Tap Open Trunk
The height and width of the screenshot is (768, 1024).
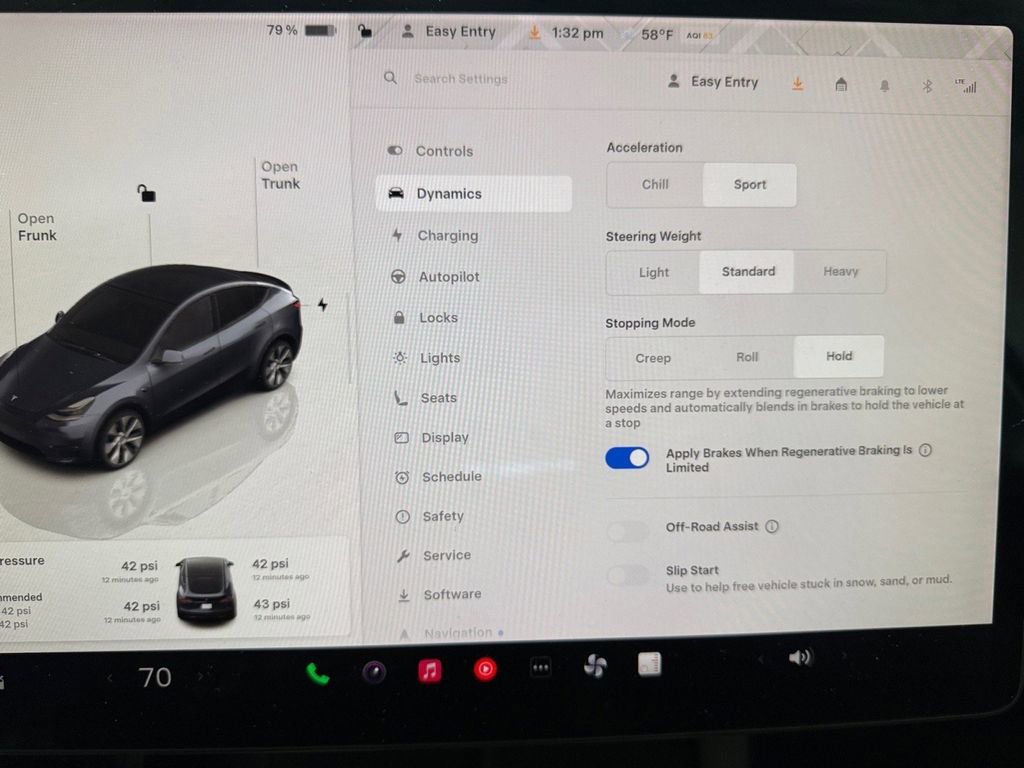coord(280,175)
